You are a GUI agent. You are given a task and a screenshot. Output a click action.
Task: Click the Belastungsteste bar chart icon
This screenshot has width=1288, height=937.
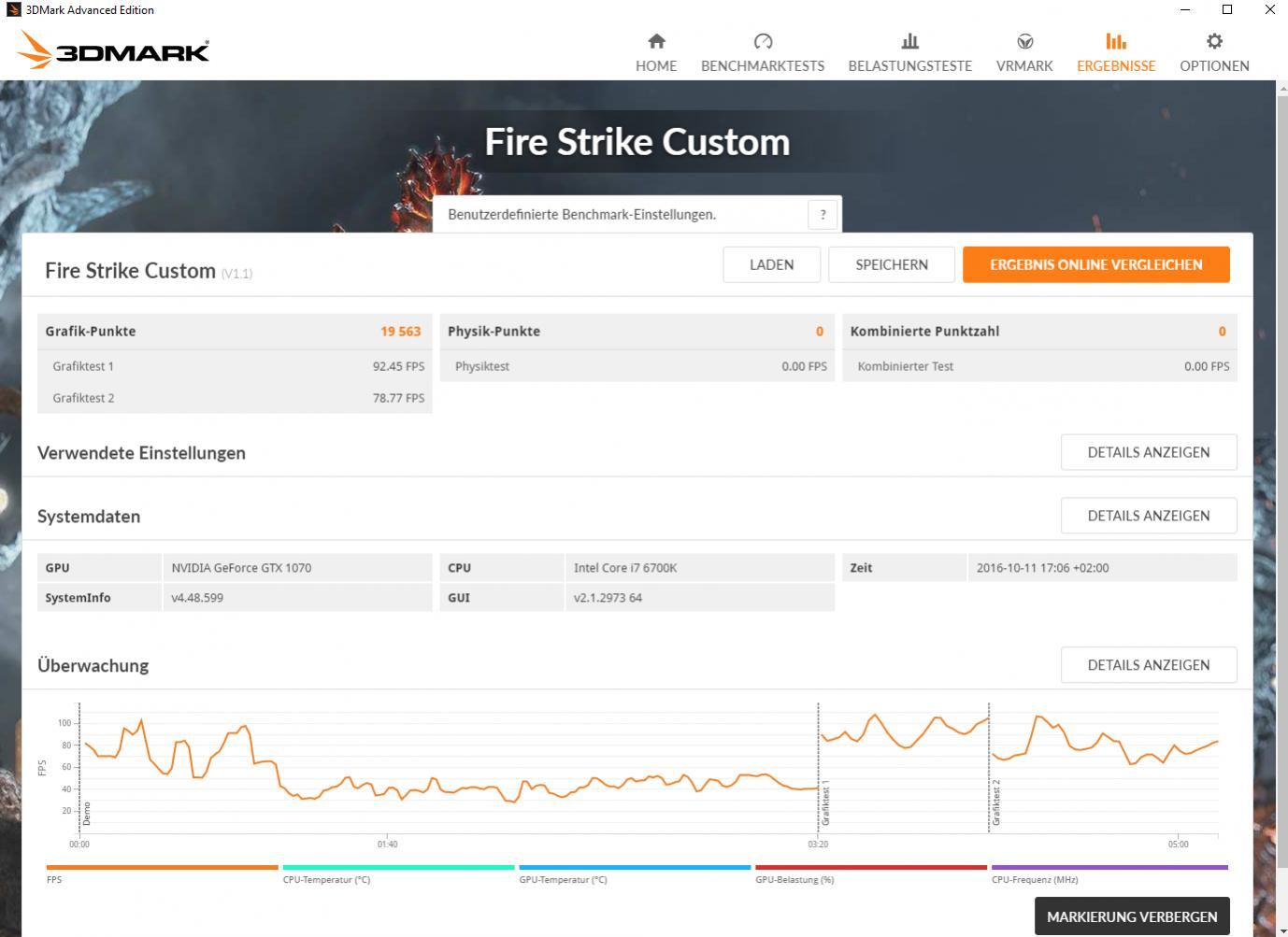[x=909, y=41]
